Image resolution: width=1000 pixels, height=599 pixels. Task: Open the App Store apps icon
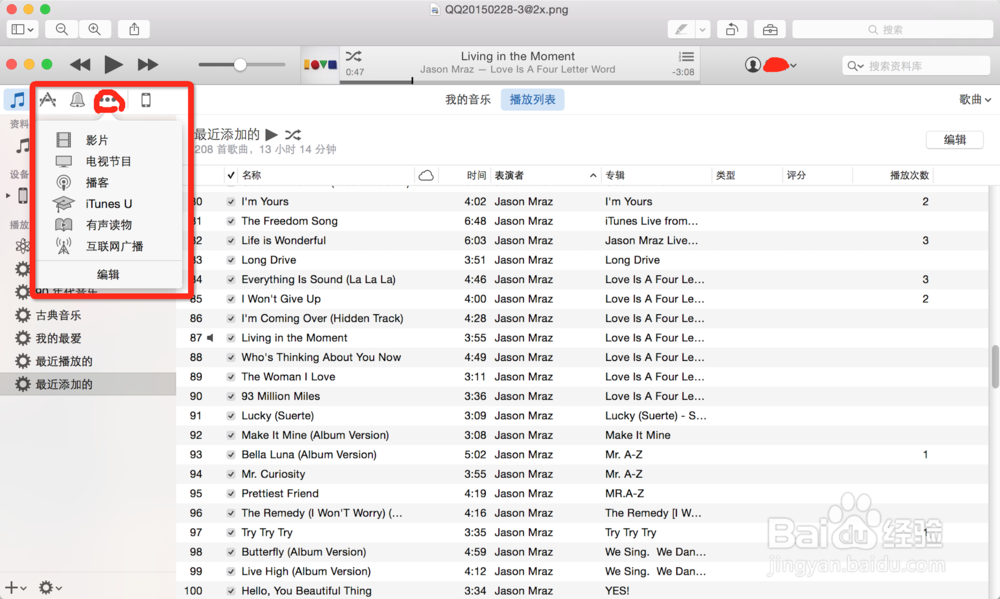pyautogui.click(x=48, y=100)
